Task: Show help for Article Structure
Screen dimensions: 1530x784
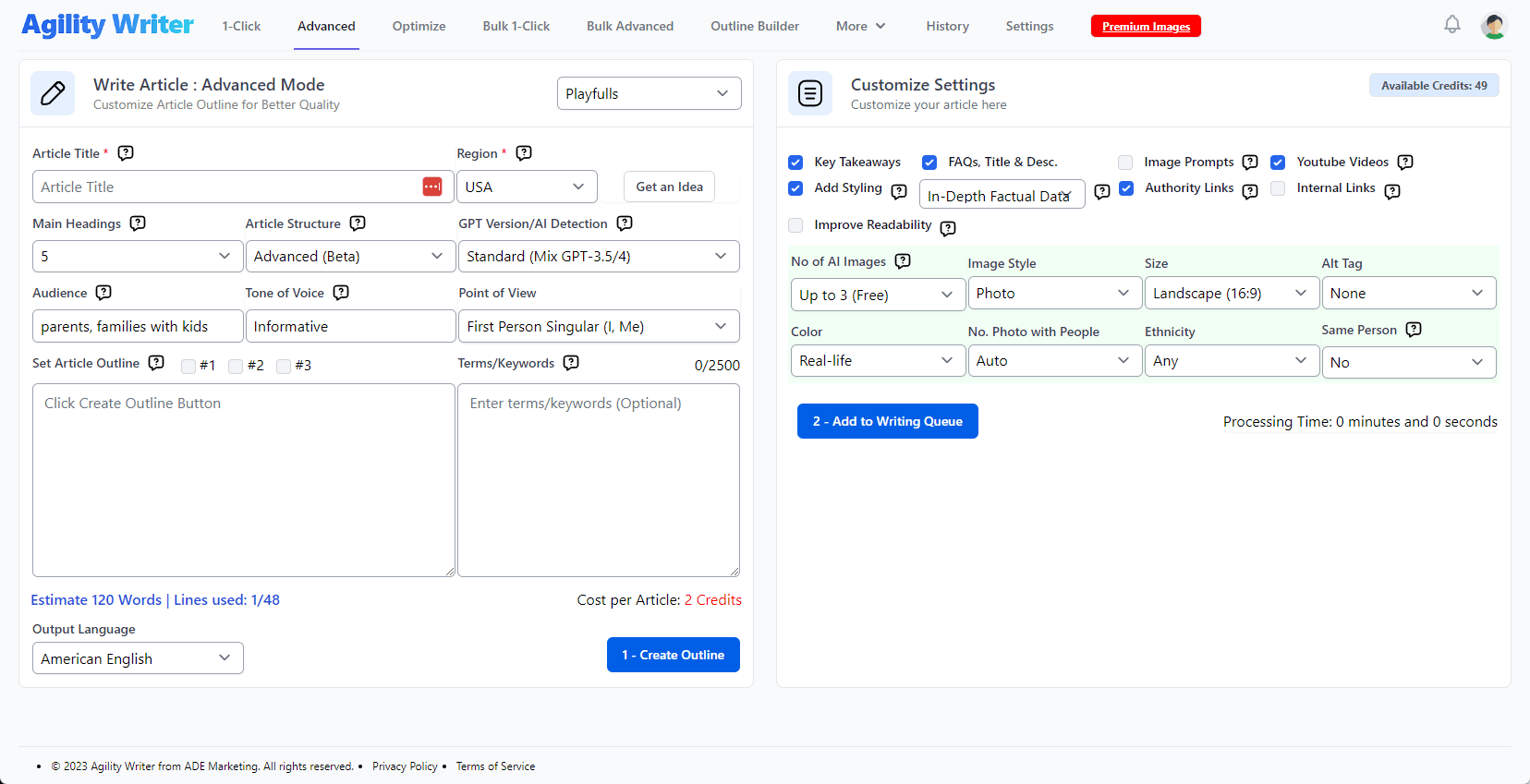Action: click(358, 223)
